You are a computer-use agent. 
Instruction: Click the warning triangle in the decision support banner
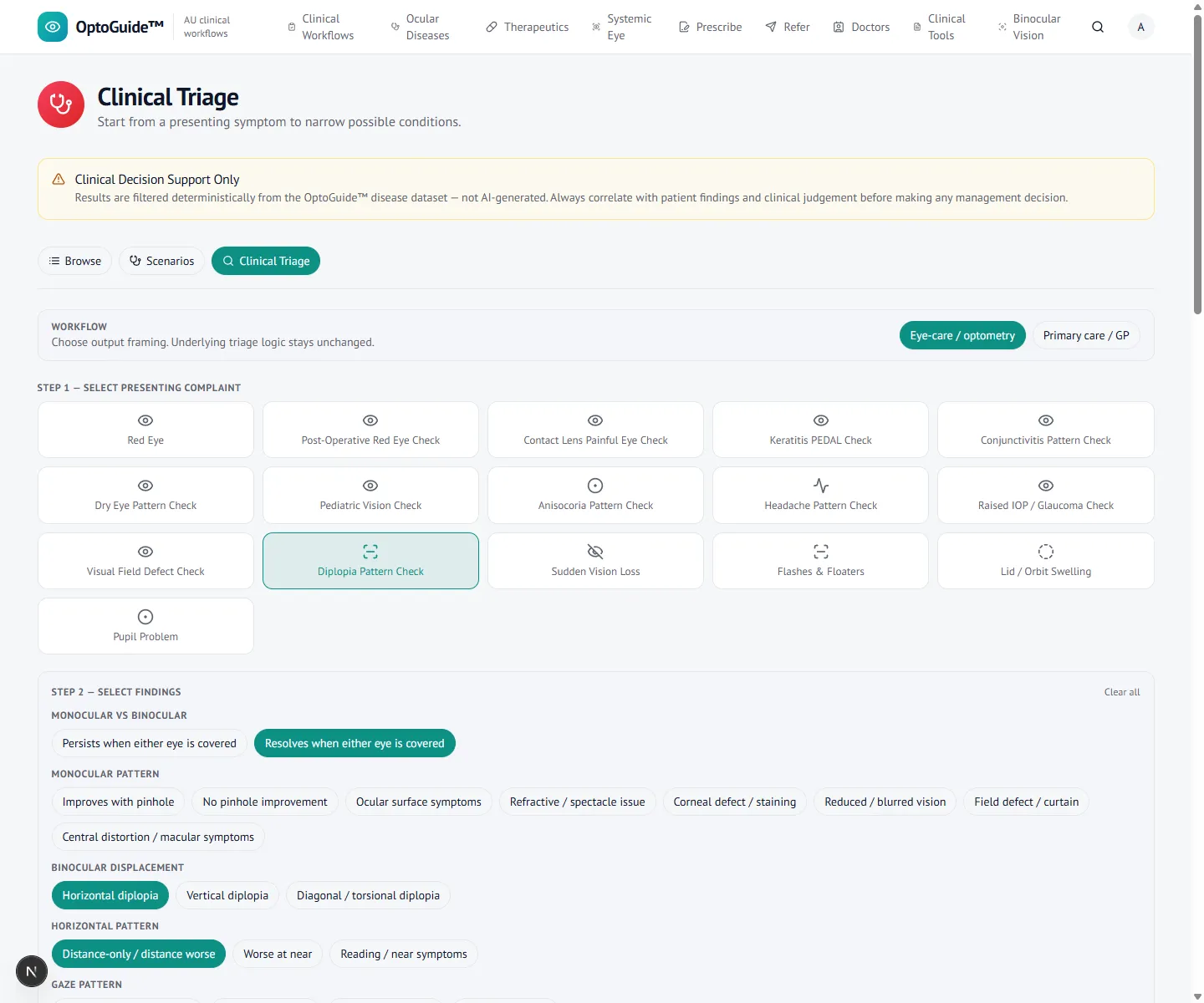coord(59,180)
